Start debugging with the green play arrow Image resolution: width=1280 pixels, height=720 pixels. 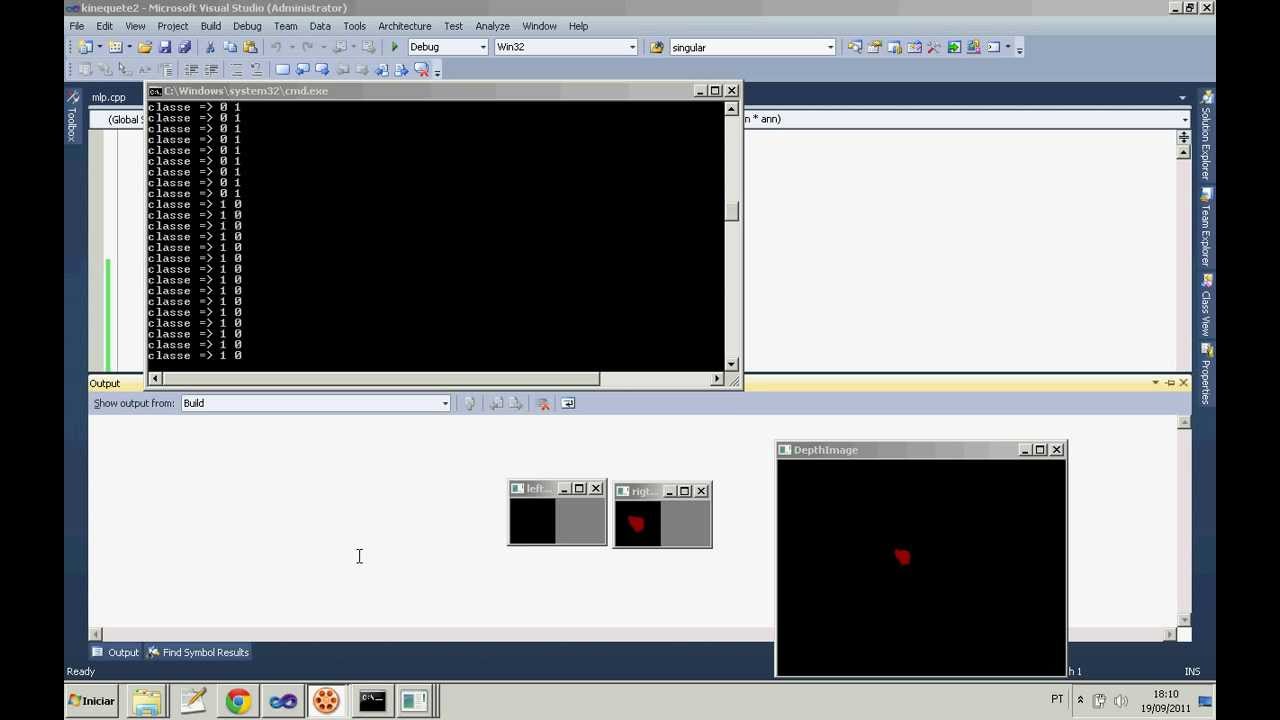[394, 47]
